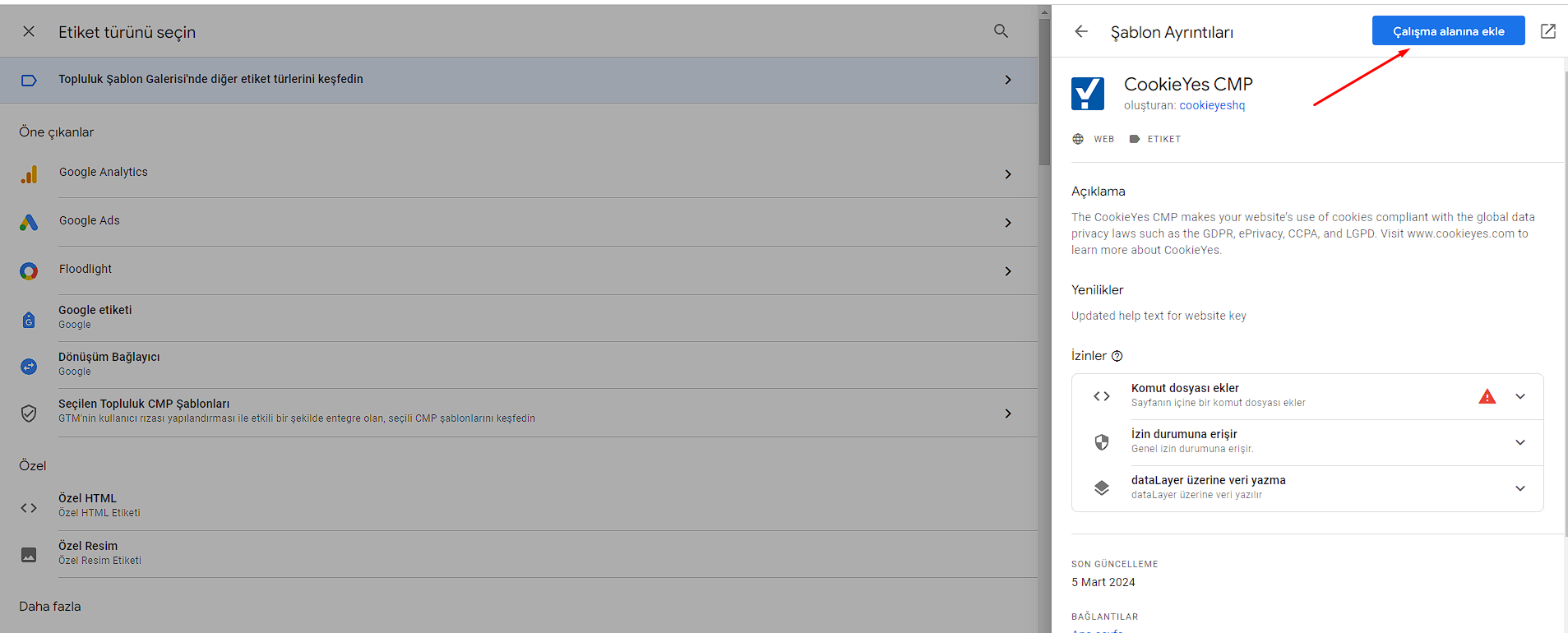Click the tag list vertical scrollbar

point(1044,90)
